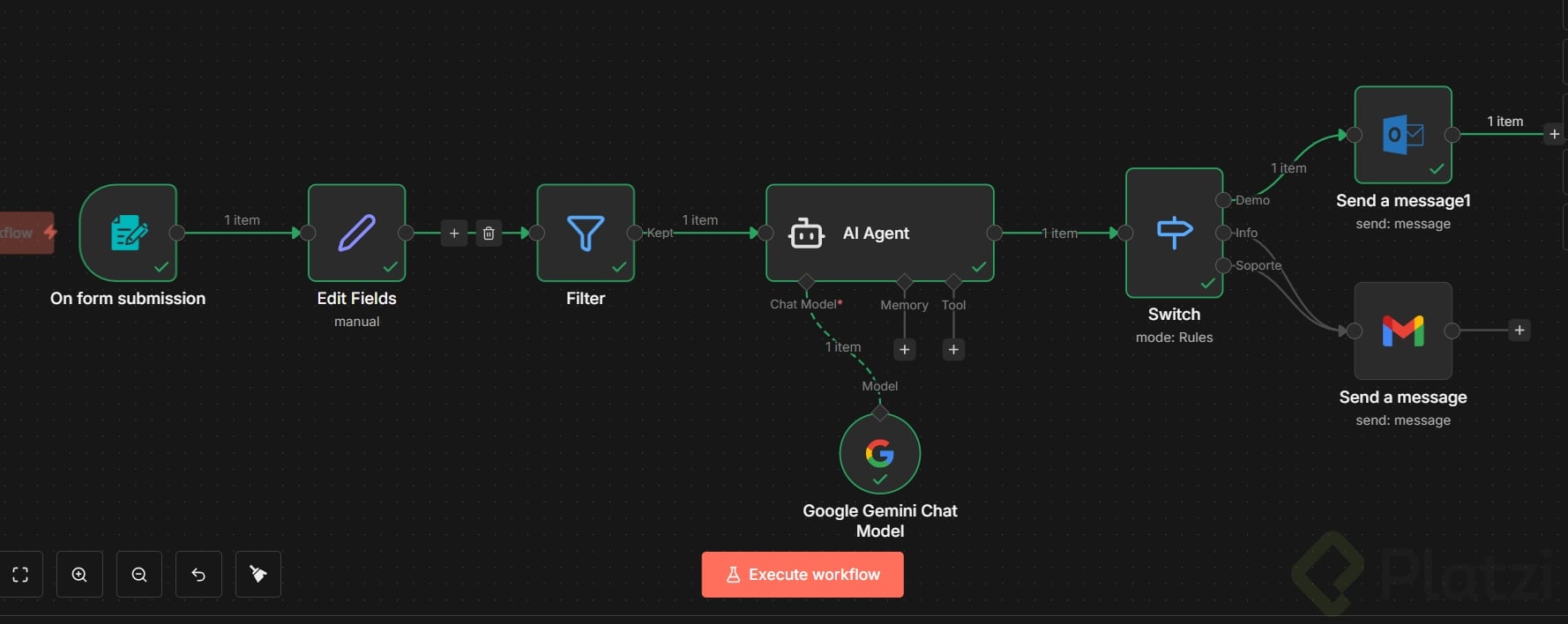Add node between Edit Fields and Filter
Screen dimensions: 1568x624
click(454, 233)
